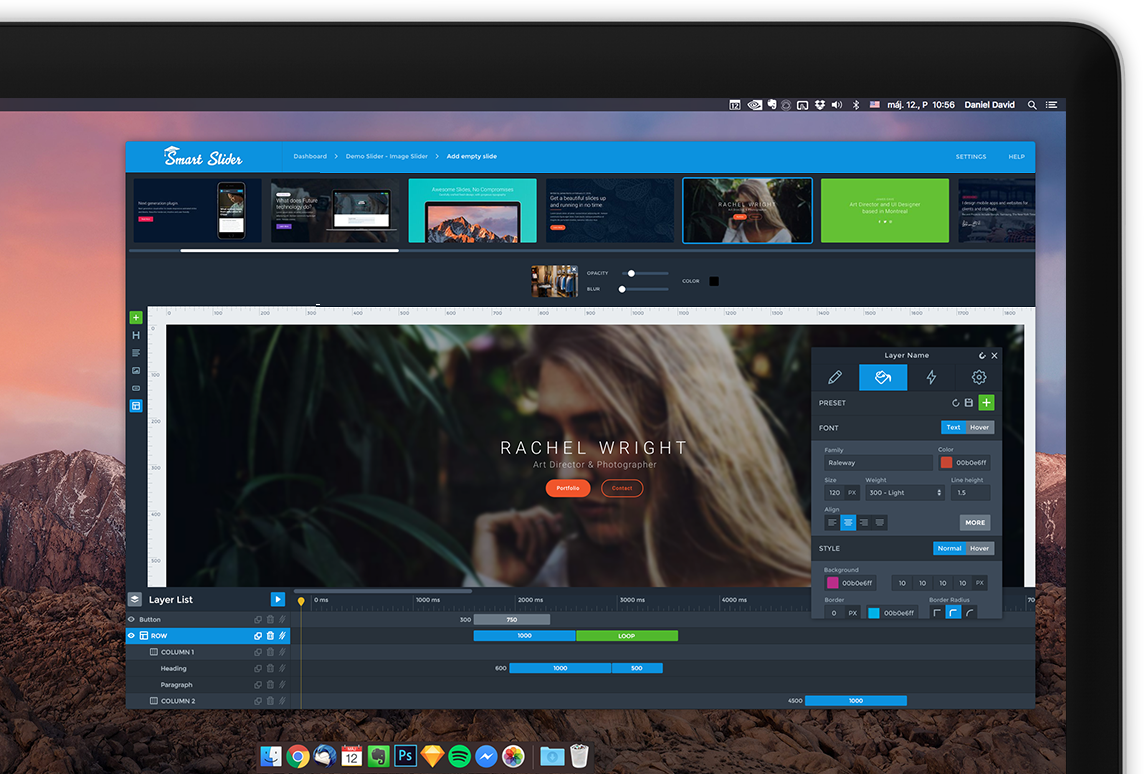Click the font Size field 120

pos(835,493)
